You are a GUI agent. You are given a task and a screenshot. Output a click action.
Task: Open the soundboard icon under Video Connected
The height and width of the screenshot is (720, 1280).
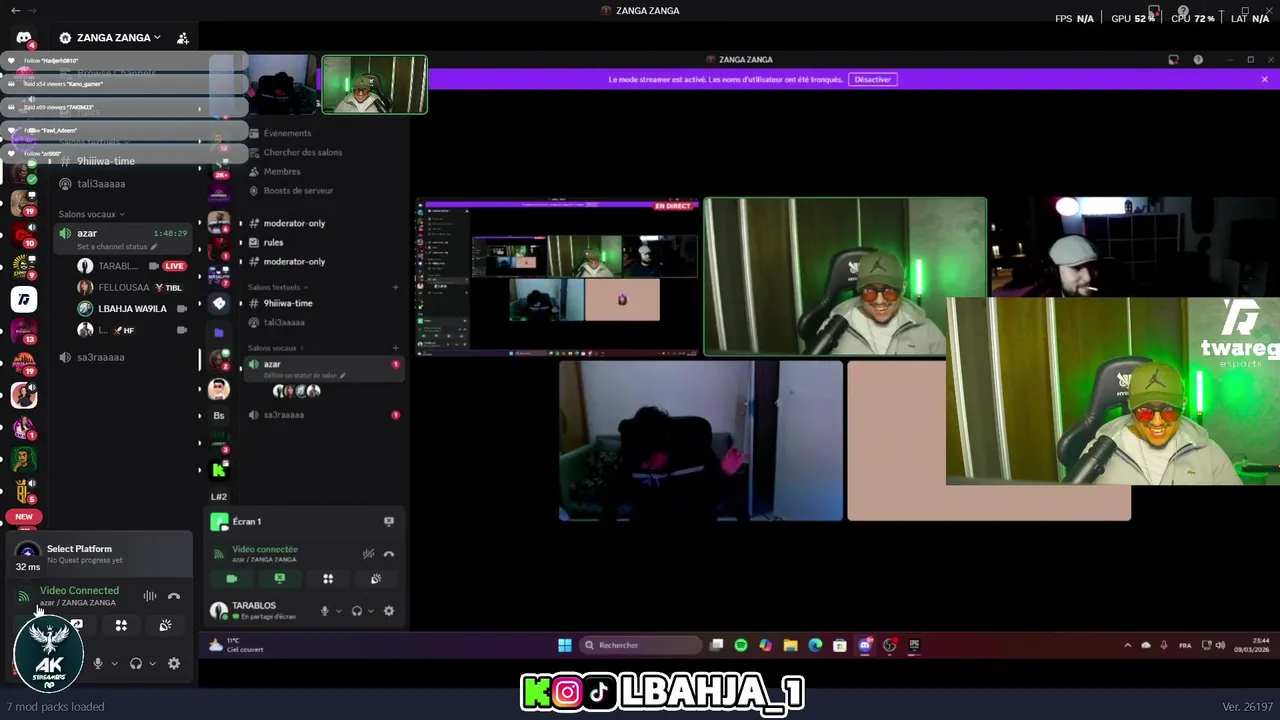point(165,625)
